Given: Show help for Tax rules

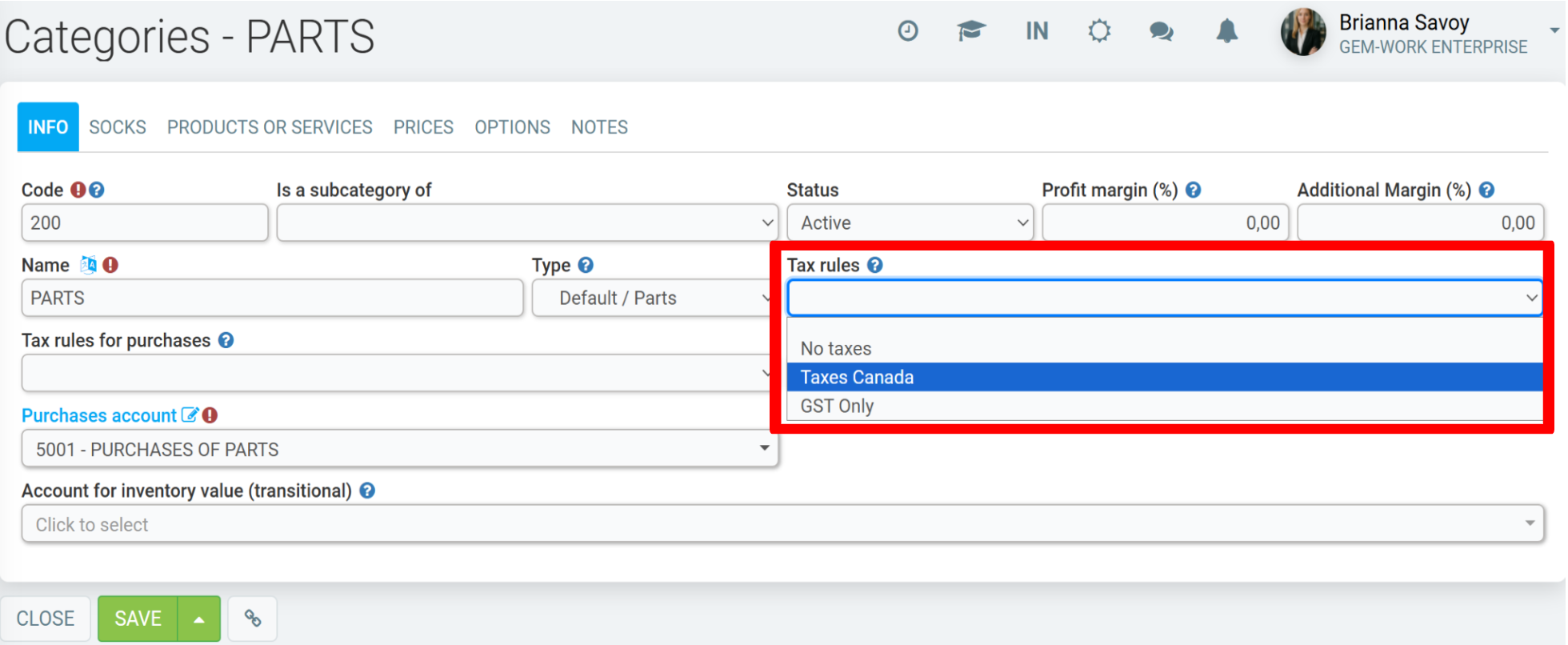Looking at the screenshot, I should pyautogui.click(x=875, y=265).
